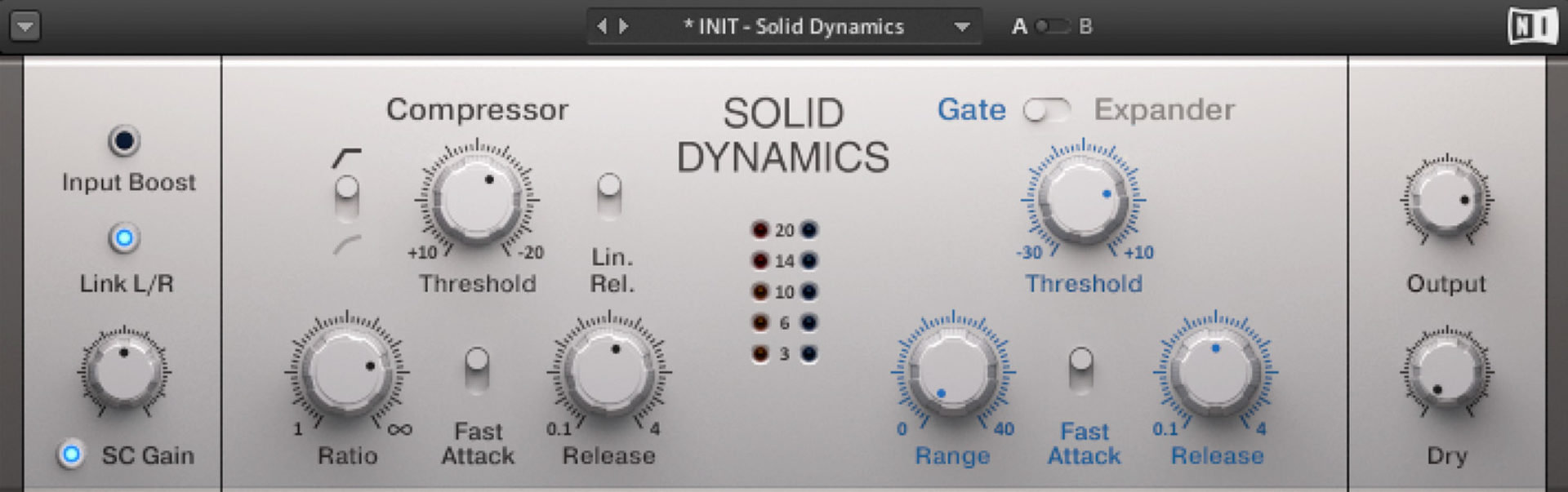The height and width of the screenshot is (492, 1568).
Task: Click the Compressor section heading
Action: coord(477,109)
